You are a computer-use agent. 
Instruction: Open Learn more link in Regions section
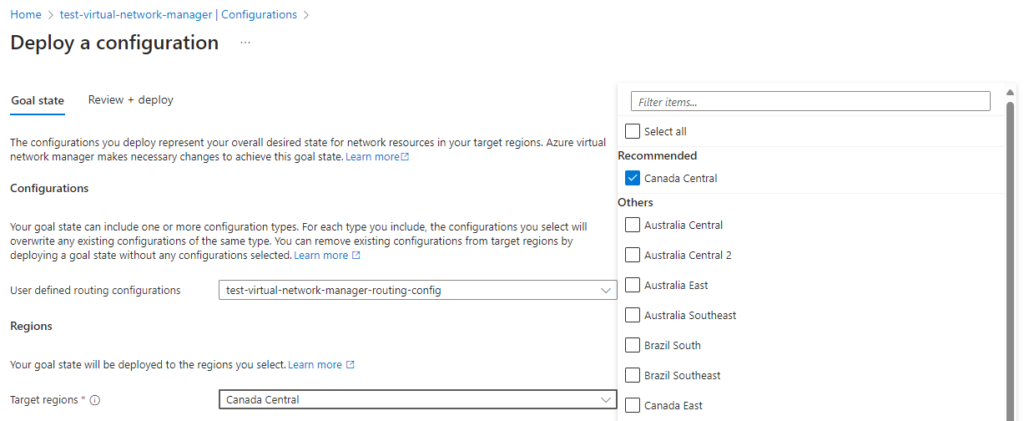[321, 364]
